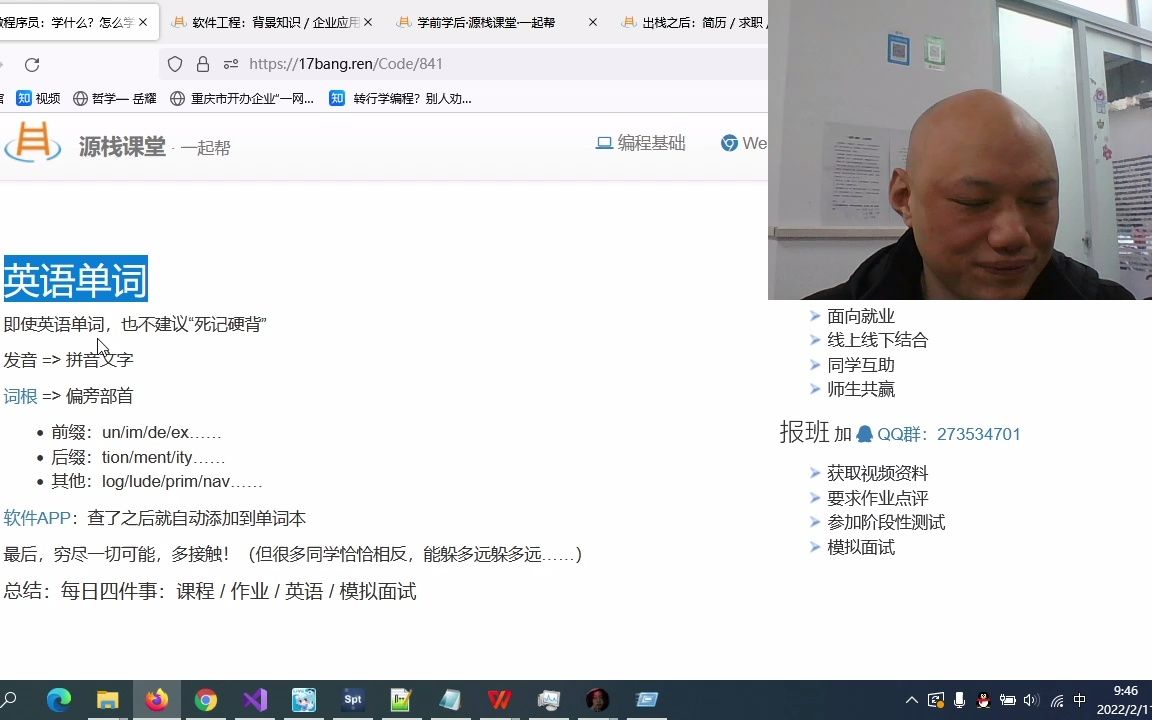Screen dimensions: 1152x720
Task: Mute the speaker in the system tray
Action: [x=1031, y=700]
